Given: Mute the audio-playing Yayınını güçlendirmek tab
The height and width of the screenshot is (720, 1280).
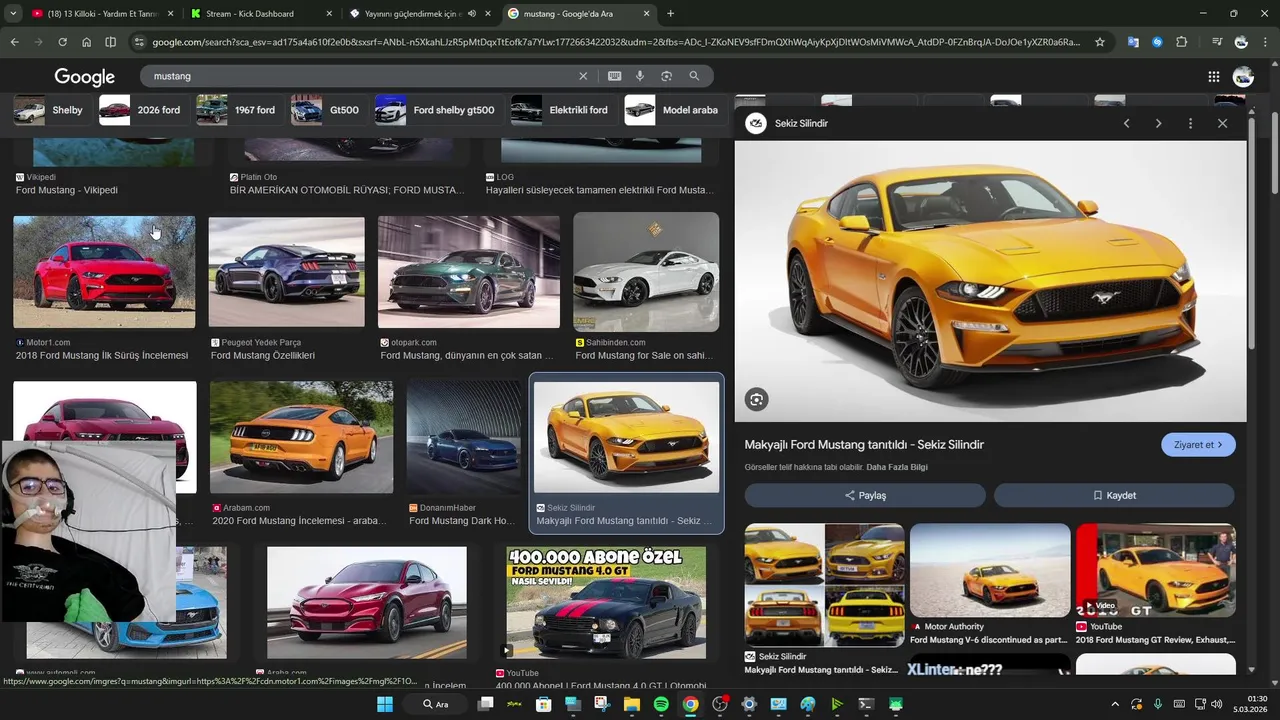Looking at the screenshot, I should click(471, 14).
